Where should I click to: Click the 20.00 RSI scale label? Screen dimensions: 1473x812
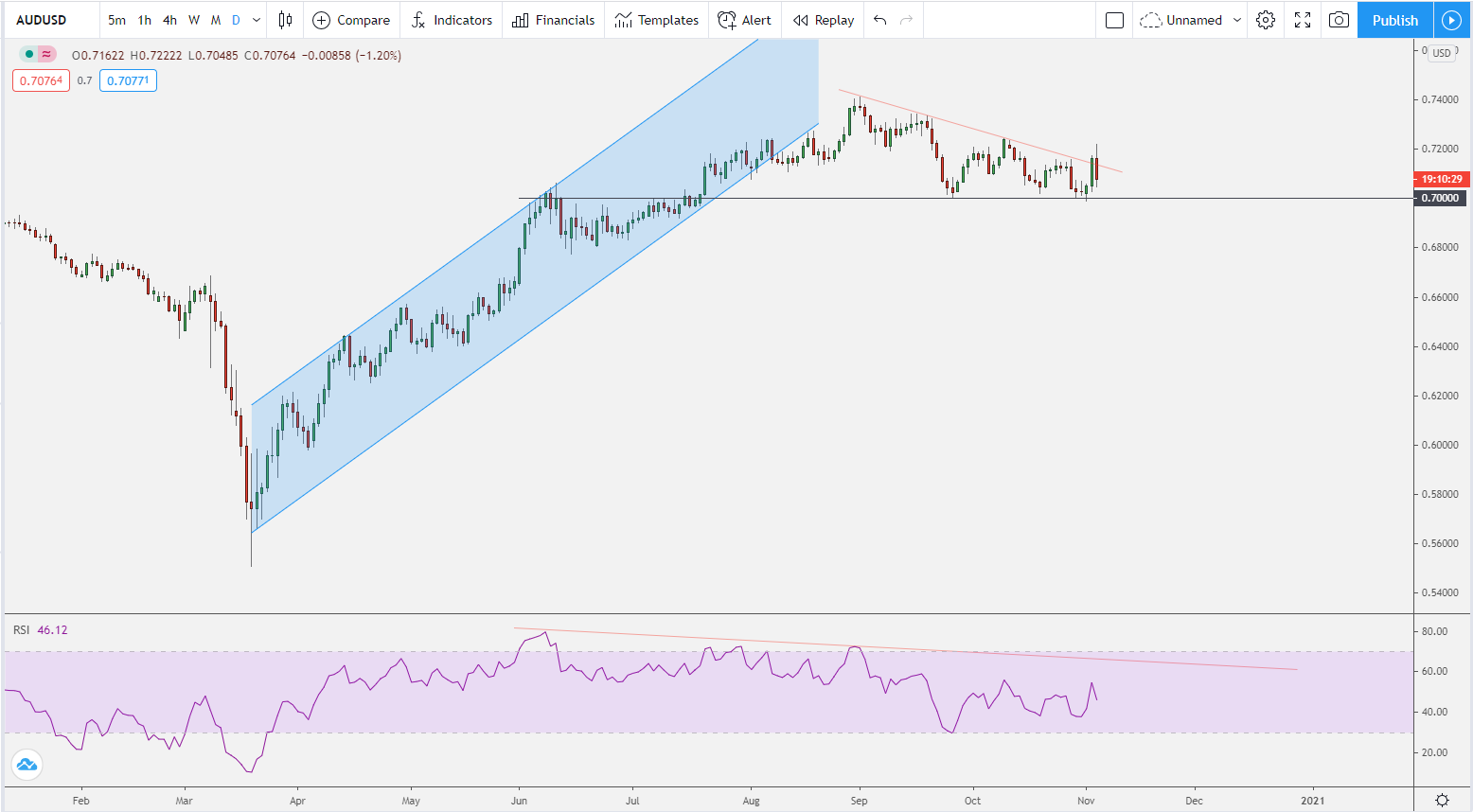click(x=1434, y=752)
